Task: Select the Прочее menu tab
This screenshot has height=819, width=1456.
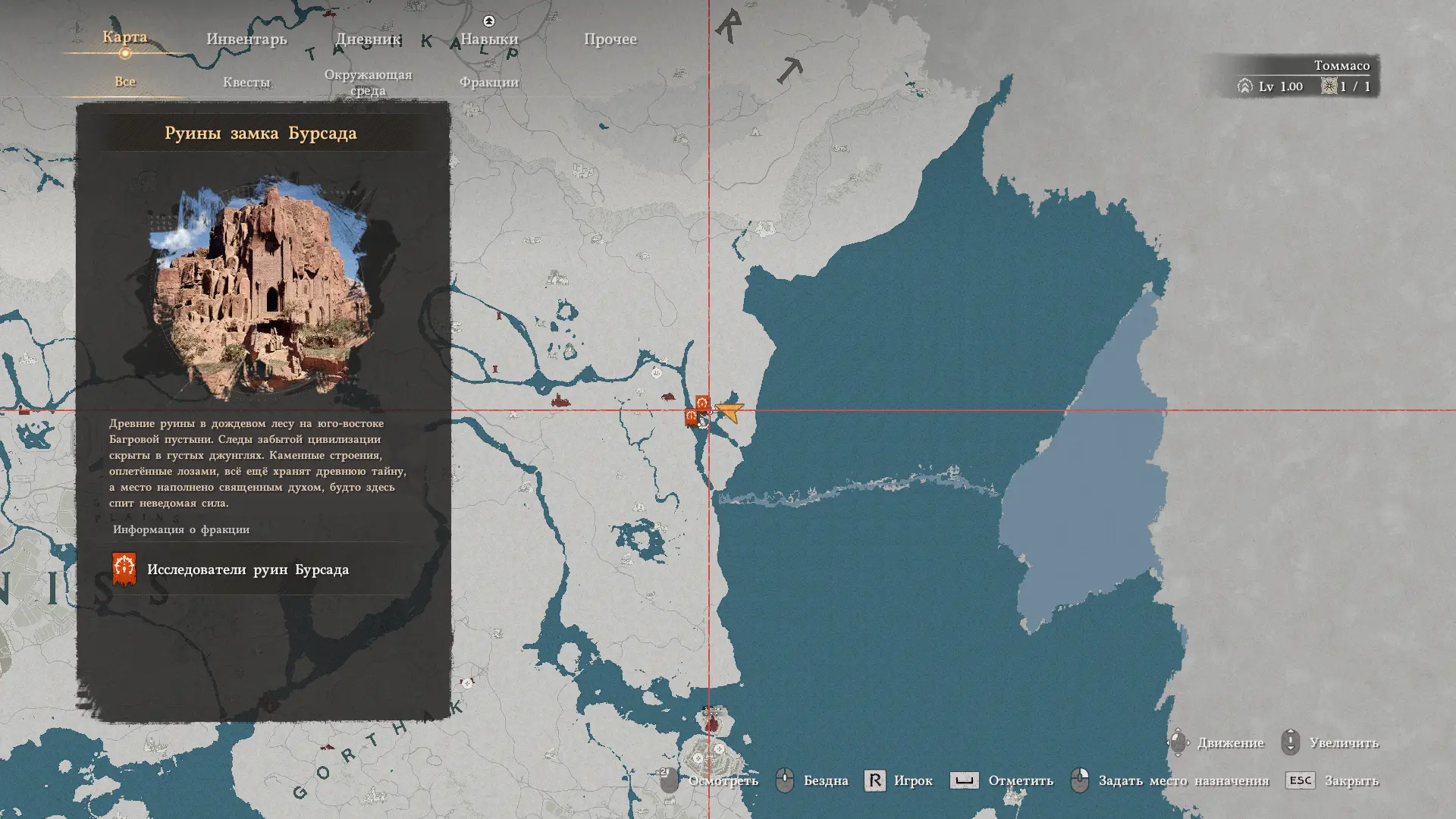Action: (x=610, y=39)
